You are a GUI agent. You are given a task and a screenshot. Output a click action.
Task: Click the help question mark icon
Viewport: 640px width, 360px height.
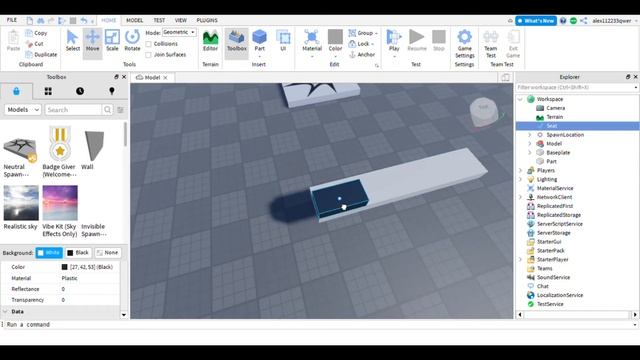(563, 20)
